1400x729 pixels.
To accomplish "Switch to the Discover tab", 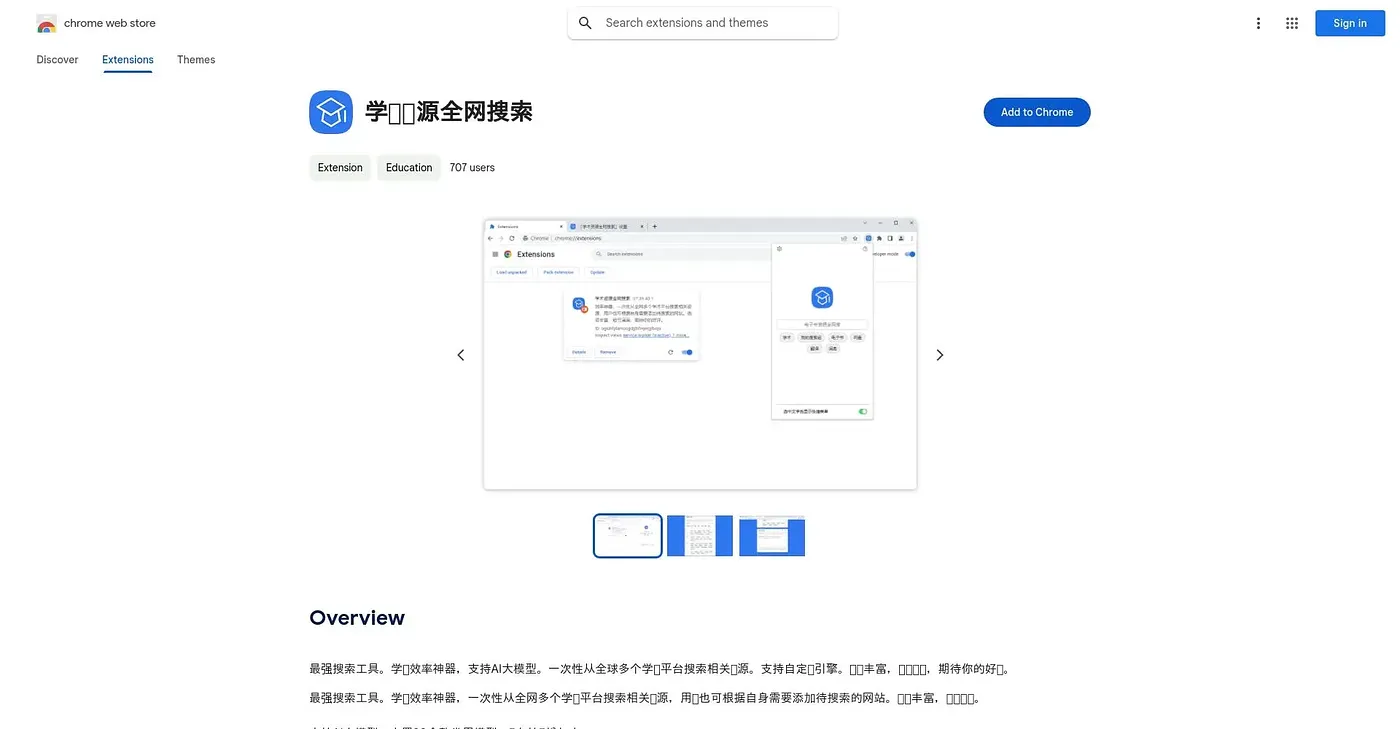I will click(57, 60).
